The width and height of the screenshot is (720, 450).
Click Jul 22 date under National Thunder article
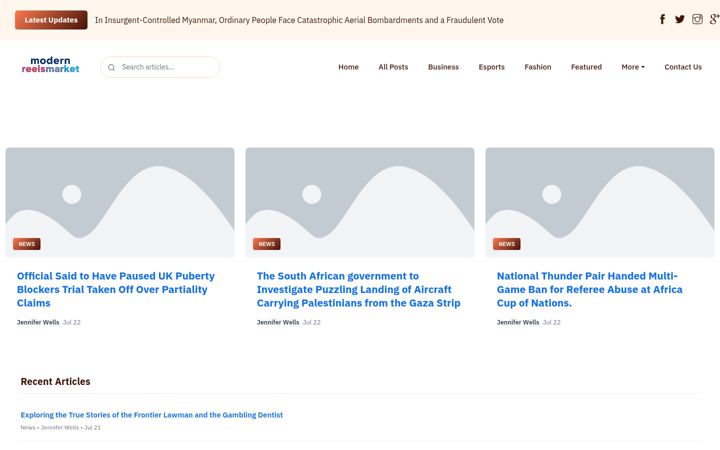coord(551,322)
